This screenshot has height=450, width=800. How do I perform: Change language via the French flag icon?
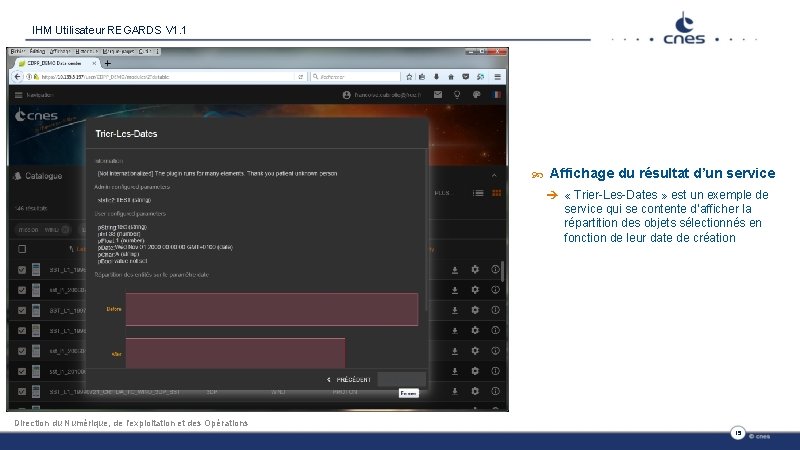tap(496, 94)
